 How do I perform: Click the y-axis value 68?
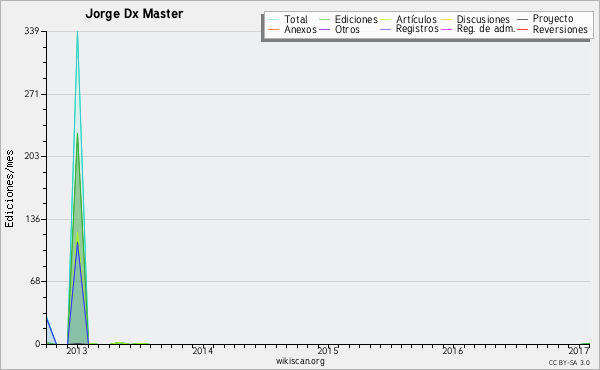pos(35,281)
